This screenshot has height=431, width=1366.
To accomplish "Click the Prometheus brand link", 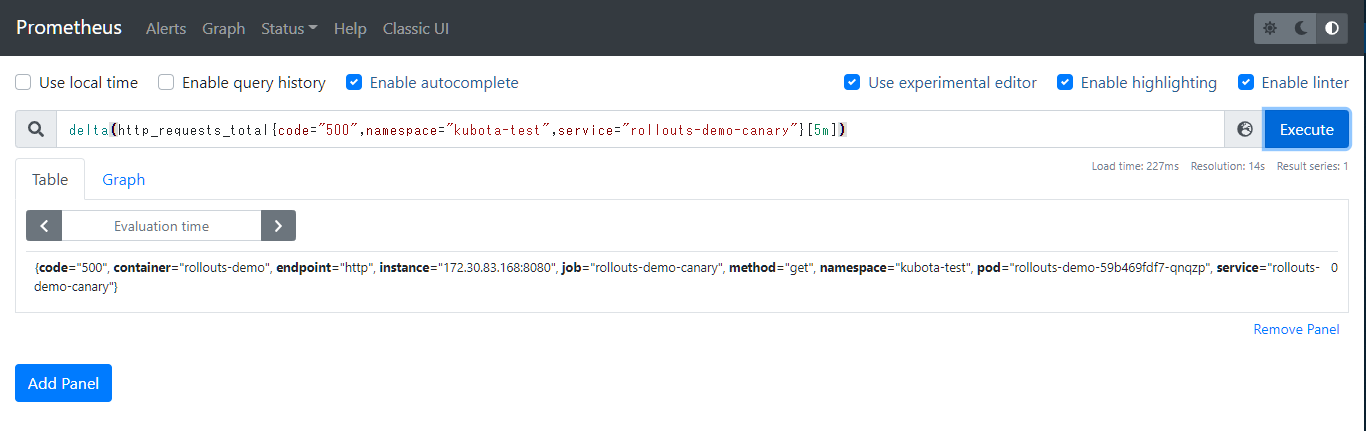I will click(69, 27).
